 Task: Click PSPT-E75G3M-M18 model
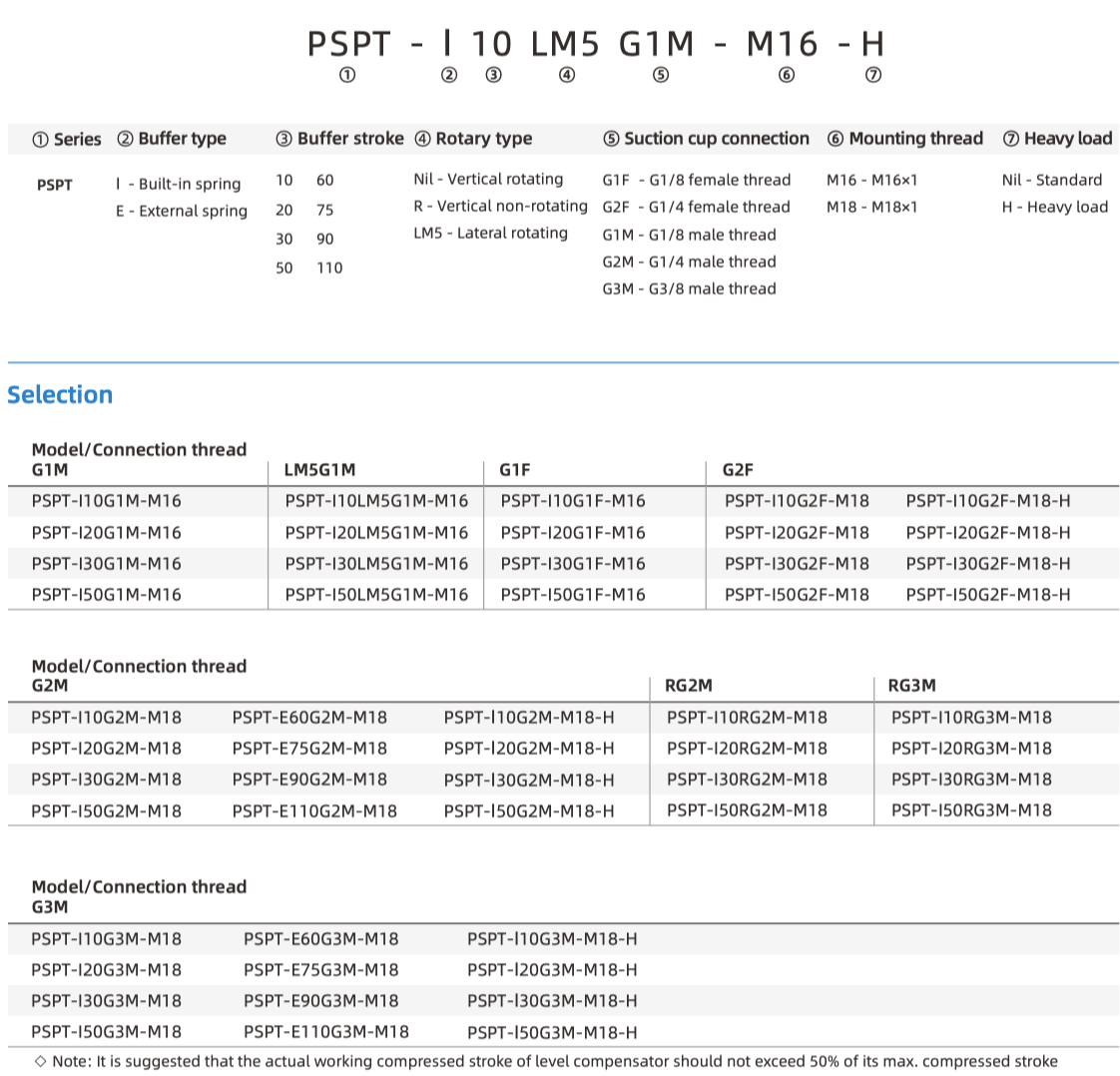pyautogui.click(x=320, y=970)
